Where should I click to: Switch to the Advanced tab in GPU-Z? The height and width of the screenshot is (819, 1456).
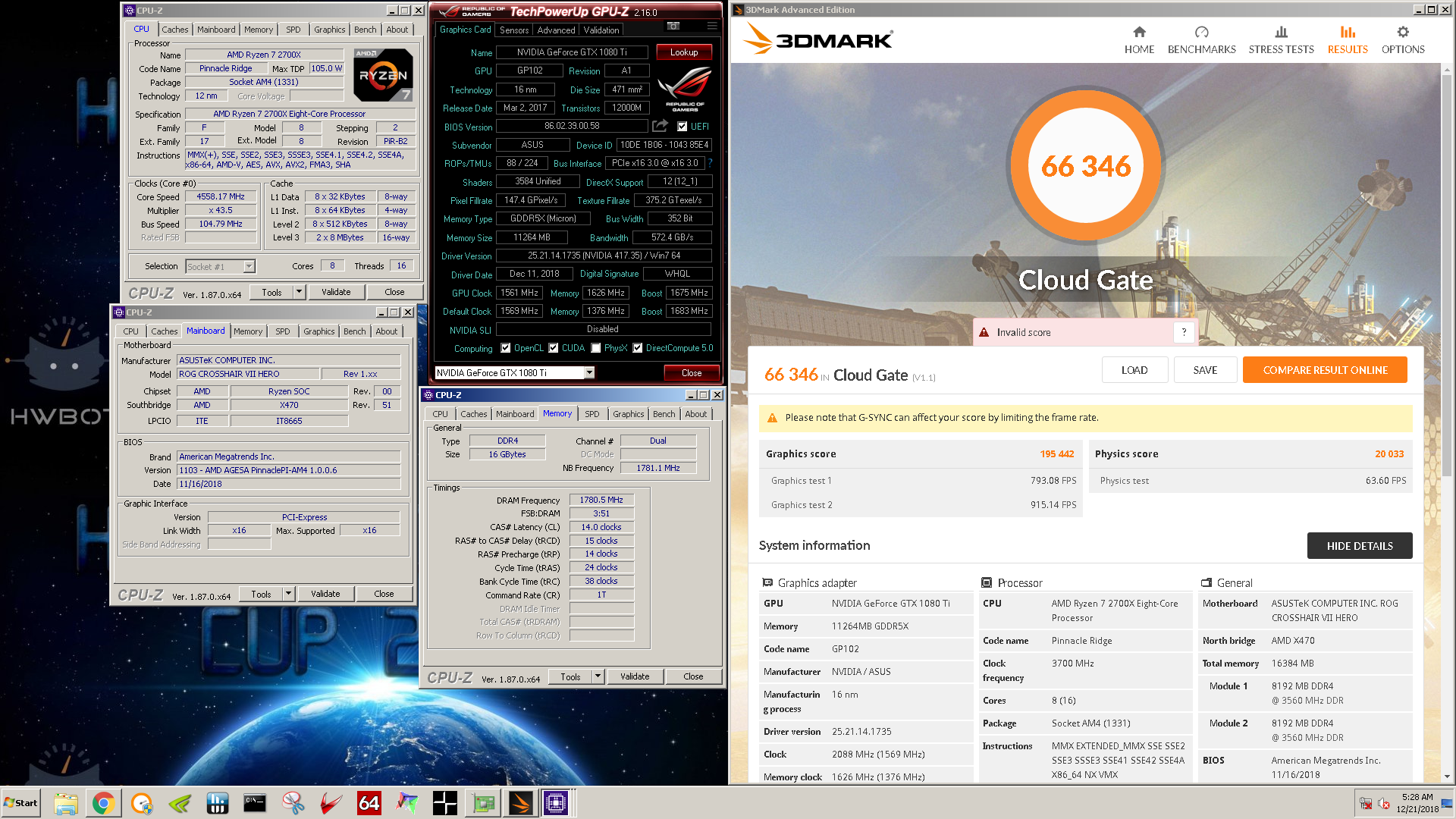pos(556,30)
